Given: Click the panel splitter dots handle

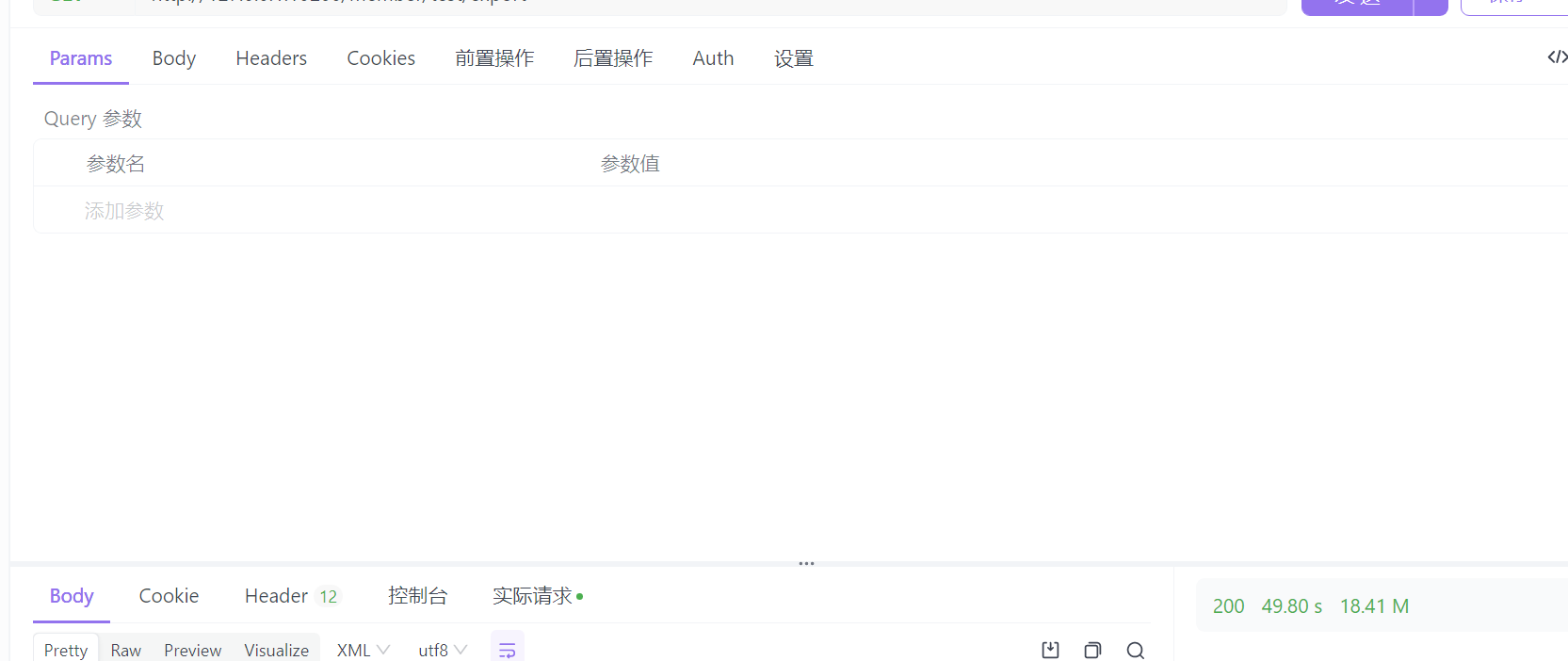Looking at the screenshot, I should (806, 564).
